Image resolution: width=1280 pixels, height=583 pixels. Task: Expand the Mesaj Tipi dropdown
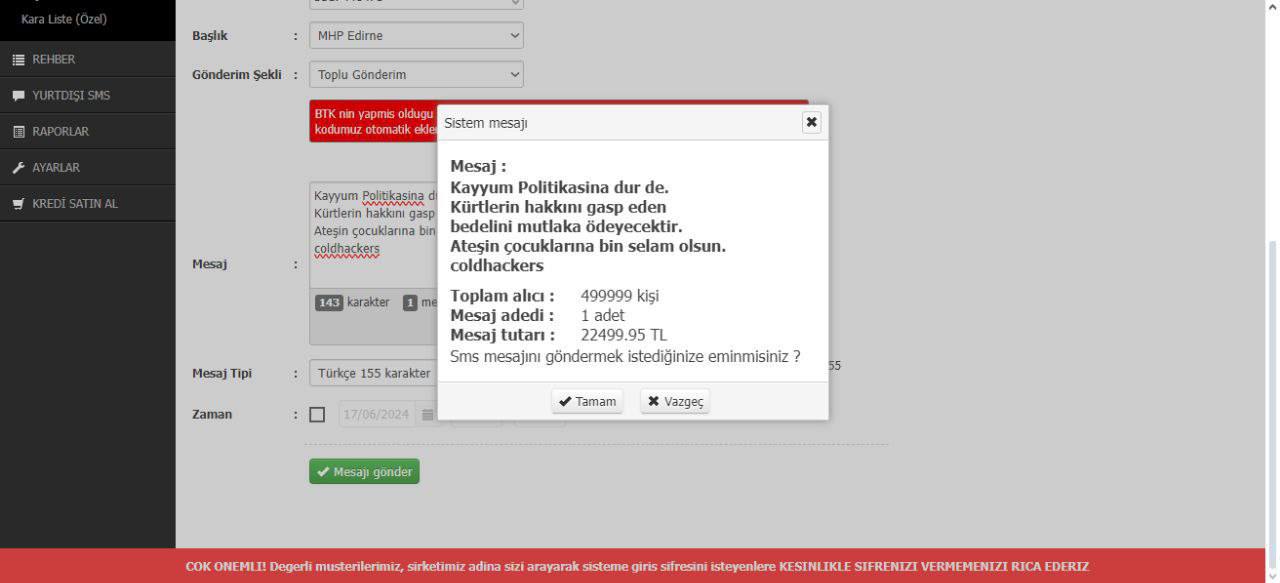(372, 373)
